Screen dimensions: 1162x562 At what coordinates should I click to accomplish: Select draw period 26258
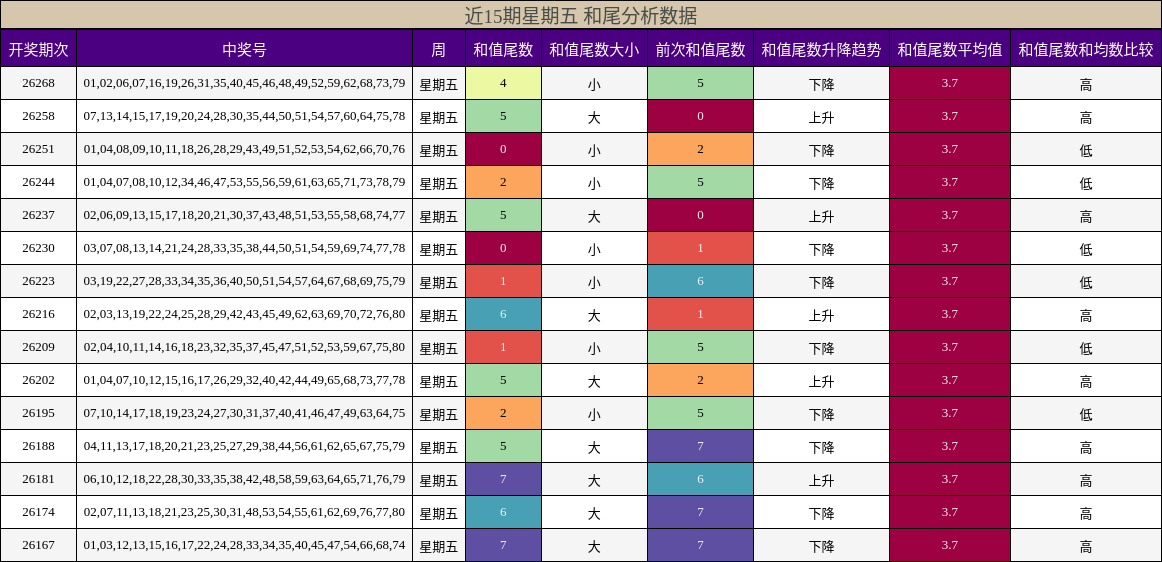coord(38,116)
